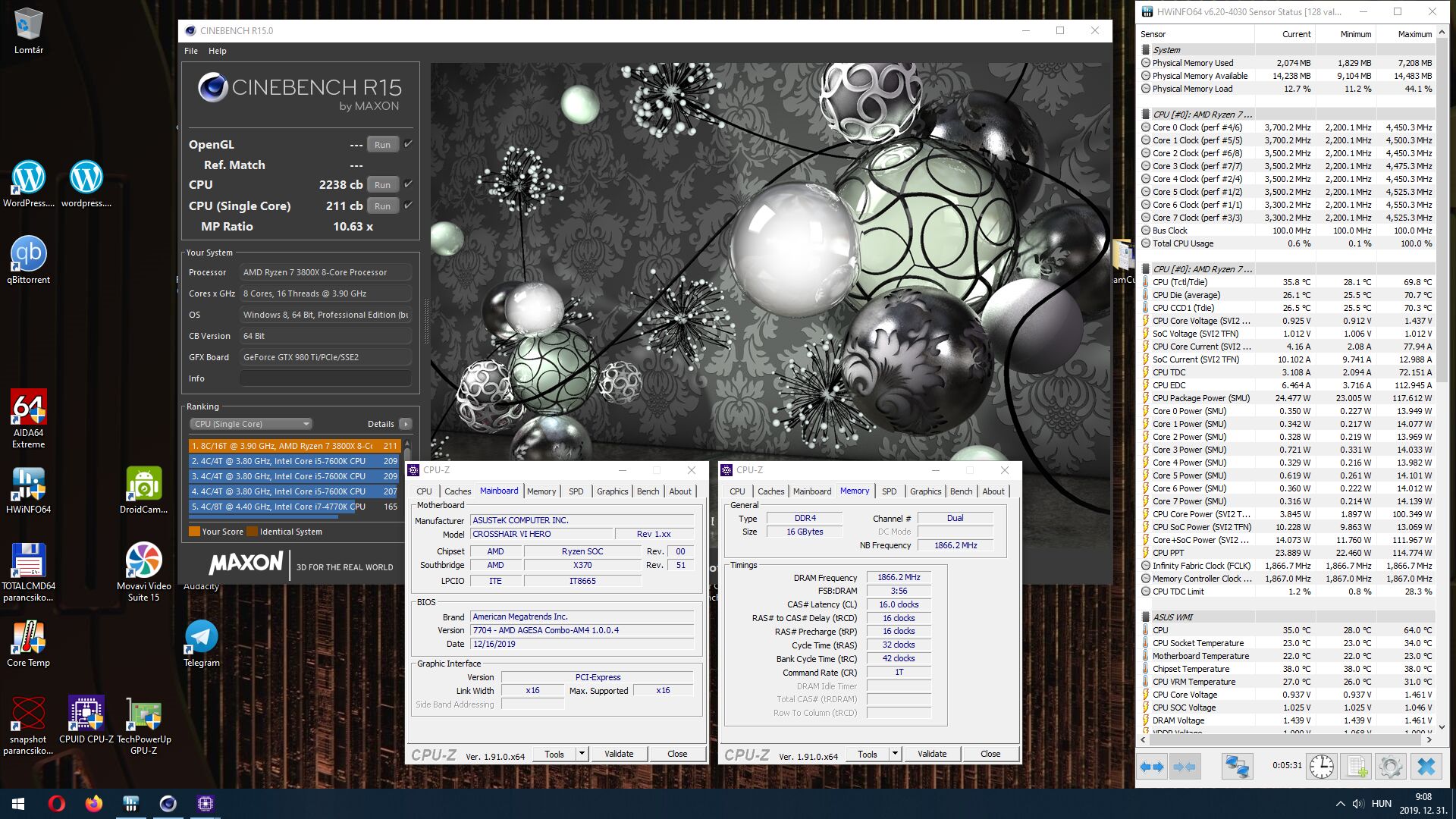
Task: Open Firefox from the taskbar
Action: coord(93,804)
